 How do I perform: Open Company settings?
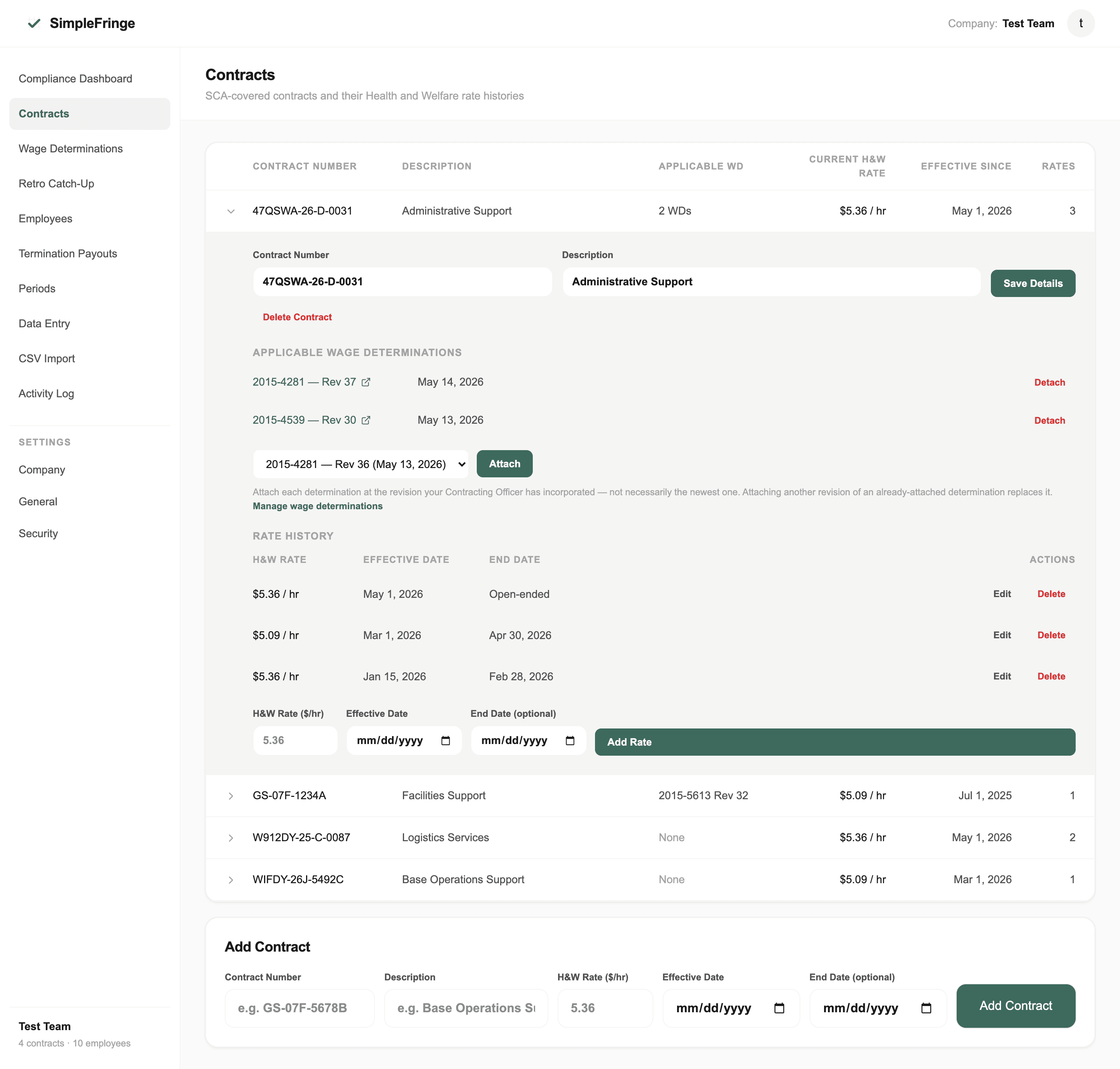tap(89, 470)
